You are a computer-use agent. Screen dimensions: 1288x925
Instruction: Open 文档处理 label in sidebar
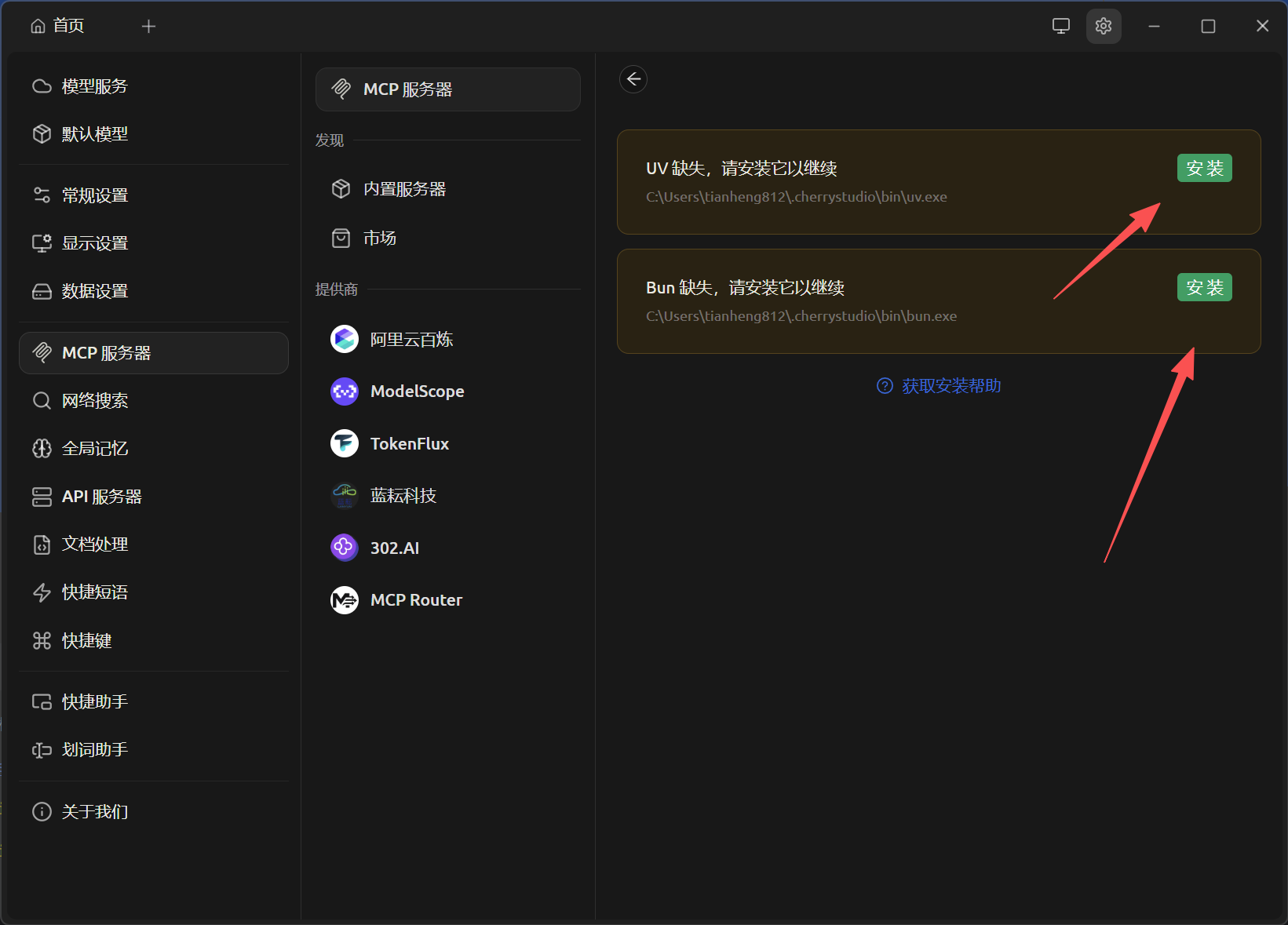point(95,544)
